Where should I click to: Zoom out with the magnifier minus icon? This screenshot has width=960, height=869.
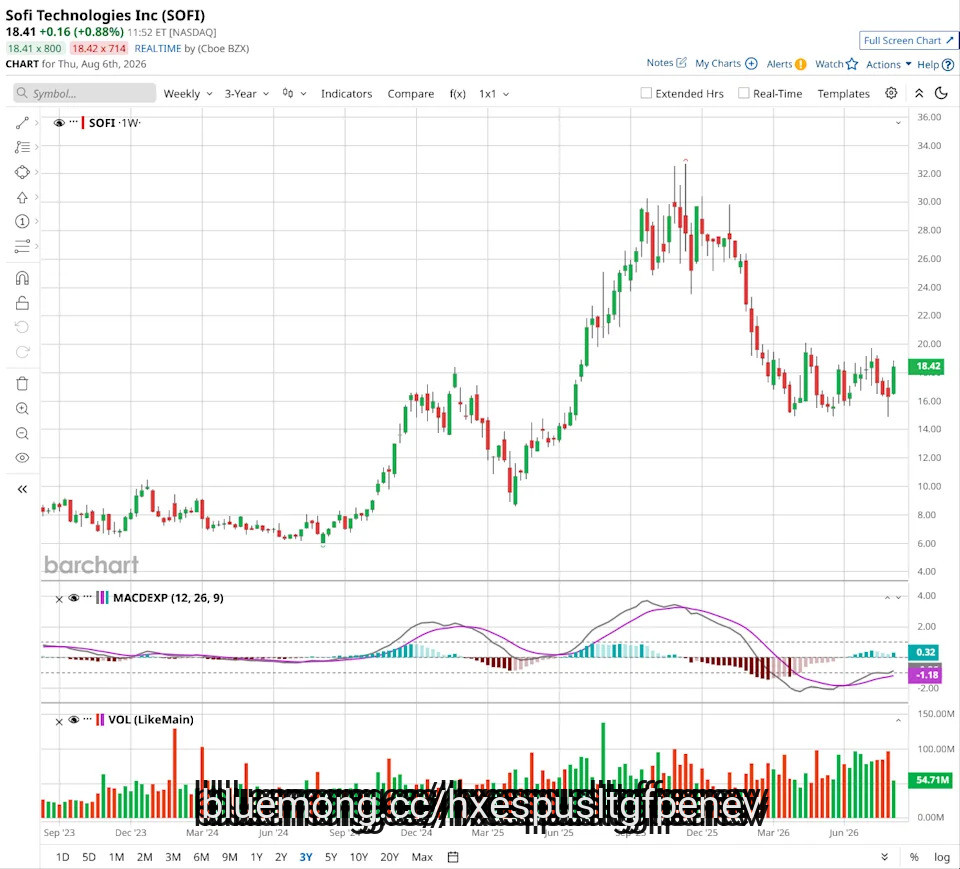tap(22, 434)
